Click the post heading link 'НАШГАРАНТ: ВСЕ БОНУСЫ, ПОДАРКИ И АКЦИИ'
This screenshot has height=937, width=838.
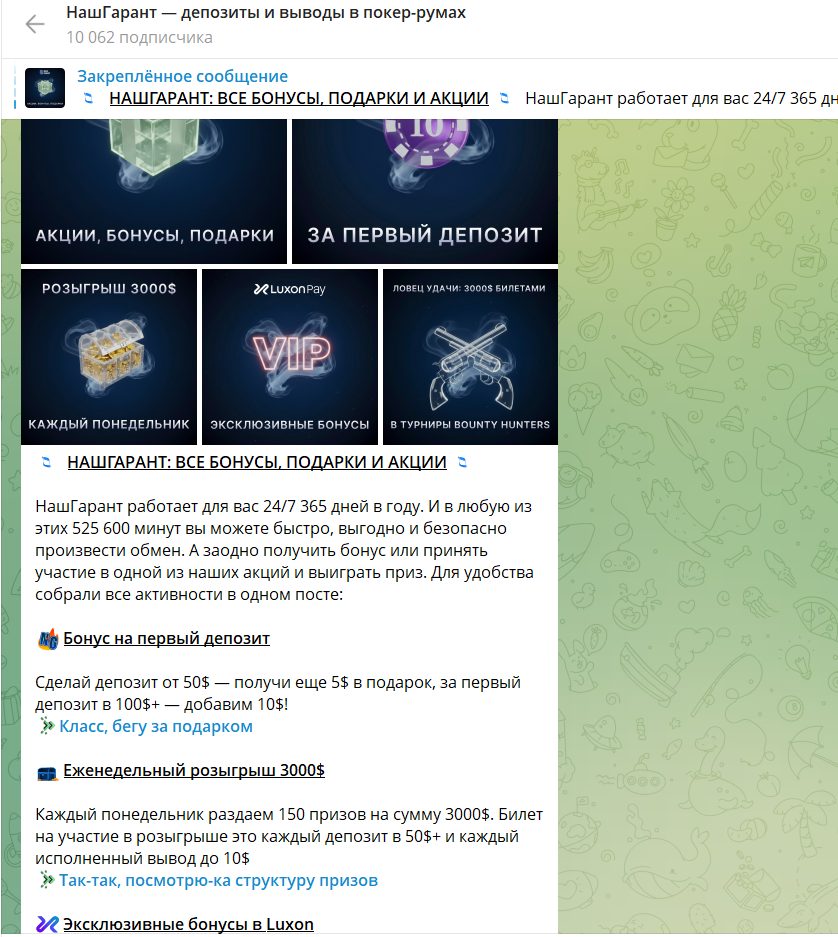[257, 462]
